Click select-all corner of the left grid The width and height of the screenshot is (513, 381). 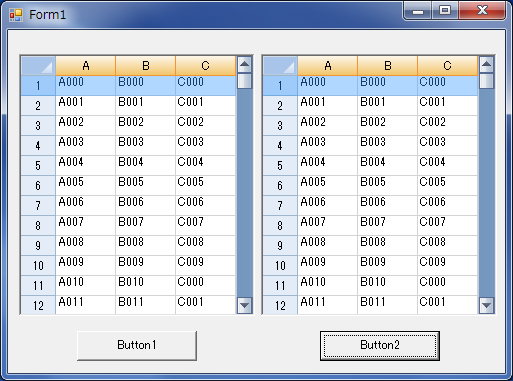point(38,66)
